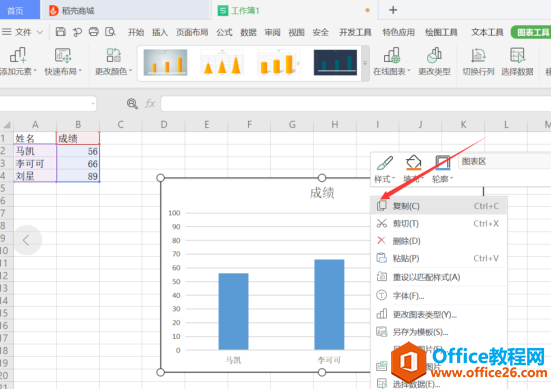Select the dark navy chart style thumbnail
This screenshot has width=554, height=390.
pos(335,63)
